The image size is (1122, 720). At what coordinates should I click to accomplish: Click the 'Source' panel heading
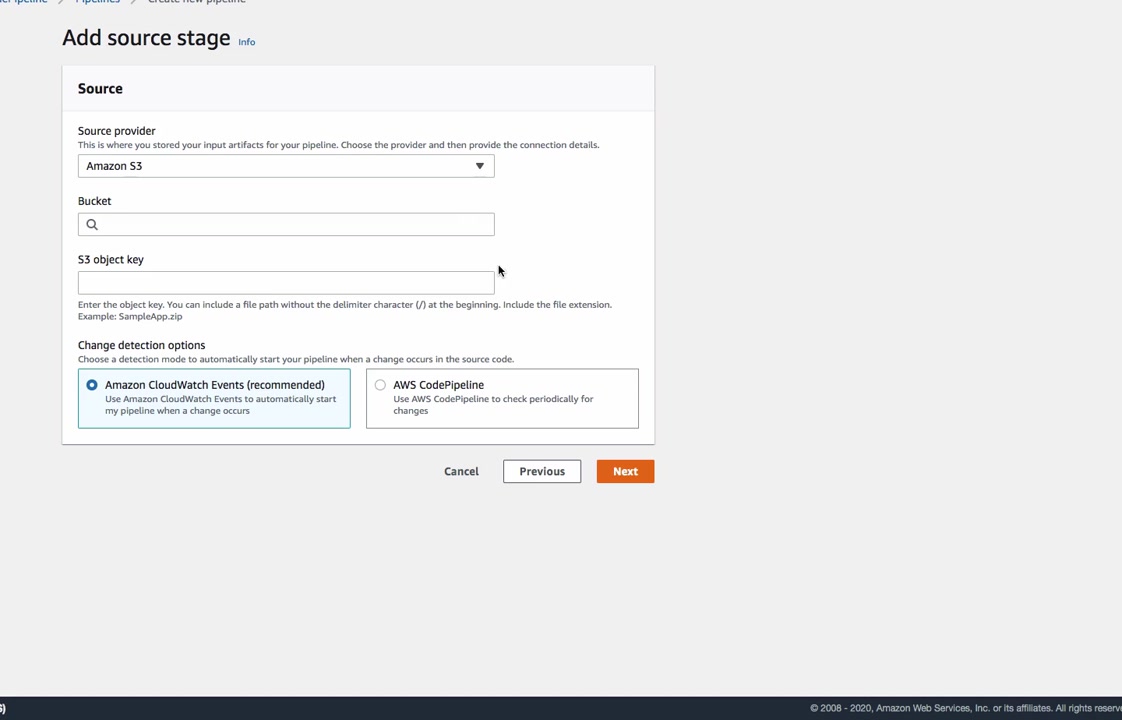point(100,89)
